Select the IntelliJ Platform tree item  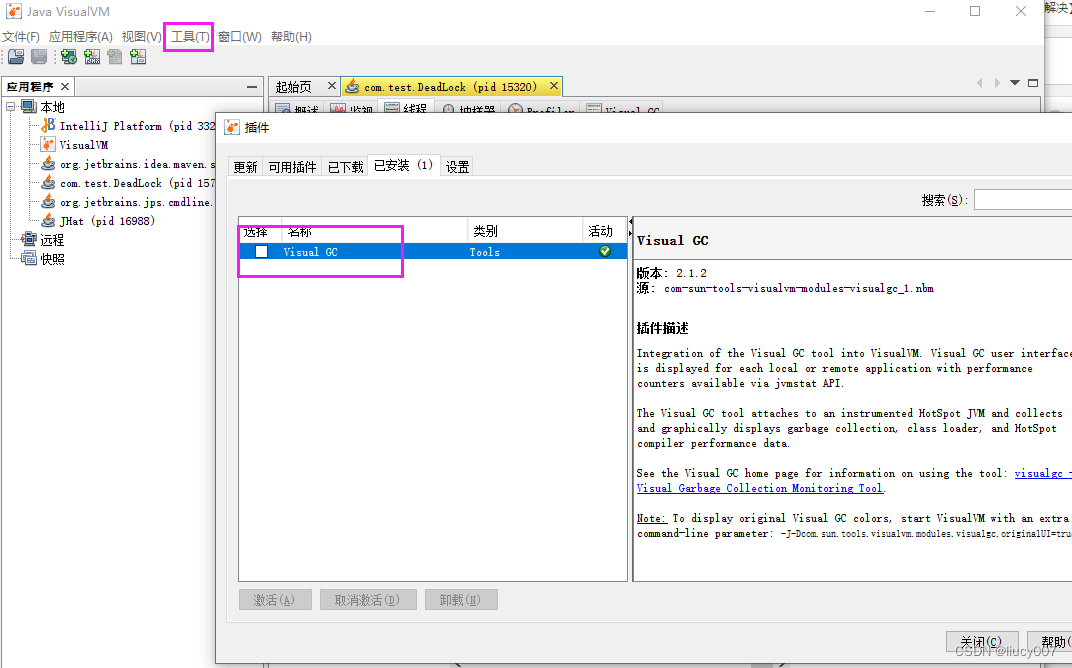click(137, 126)
